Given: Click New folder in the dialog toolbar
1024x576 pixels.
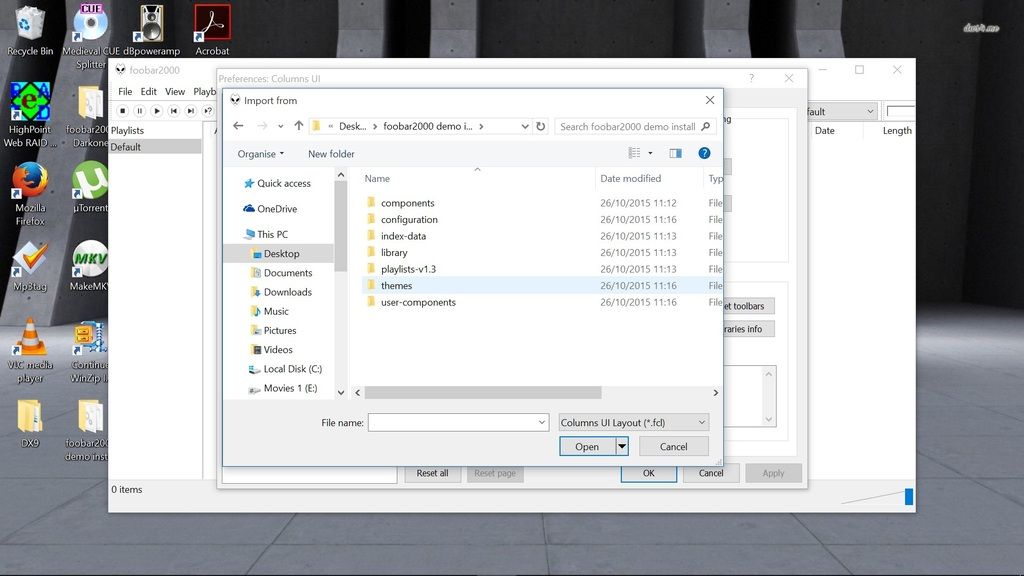Looking at the screenshot, I should coord(331,154).
